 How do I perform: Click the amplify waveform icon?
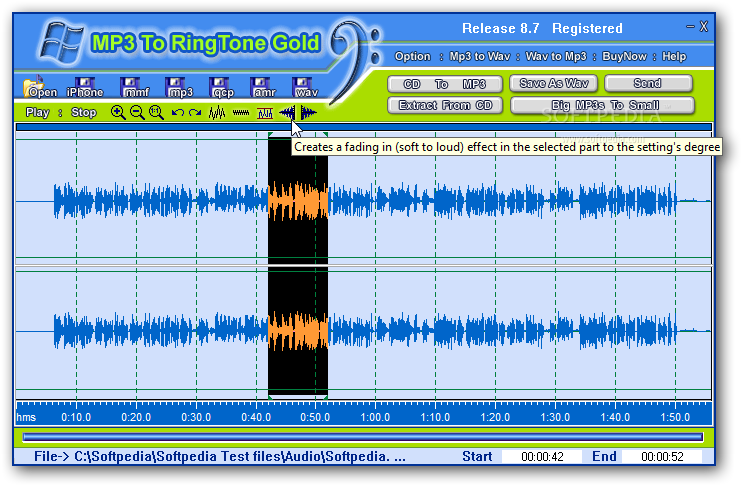[x=217, y=113]
